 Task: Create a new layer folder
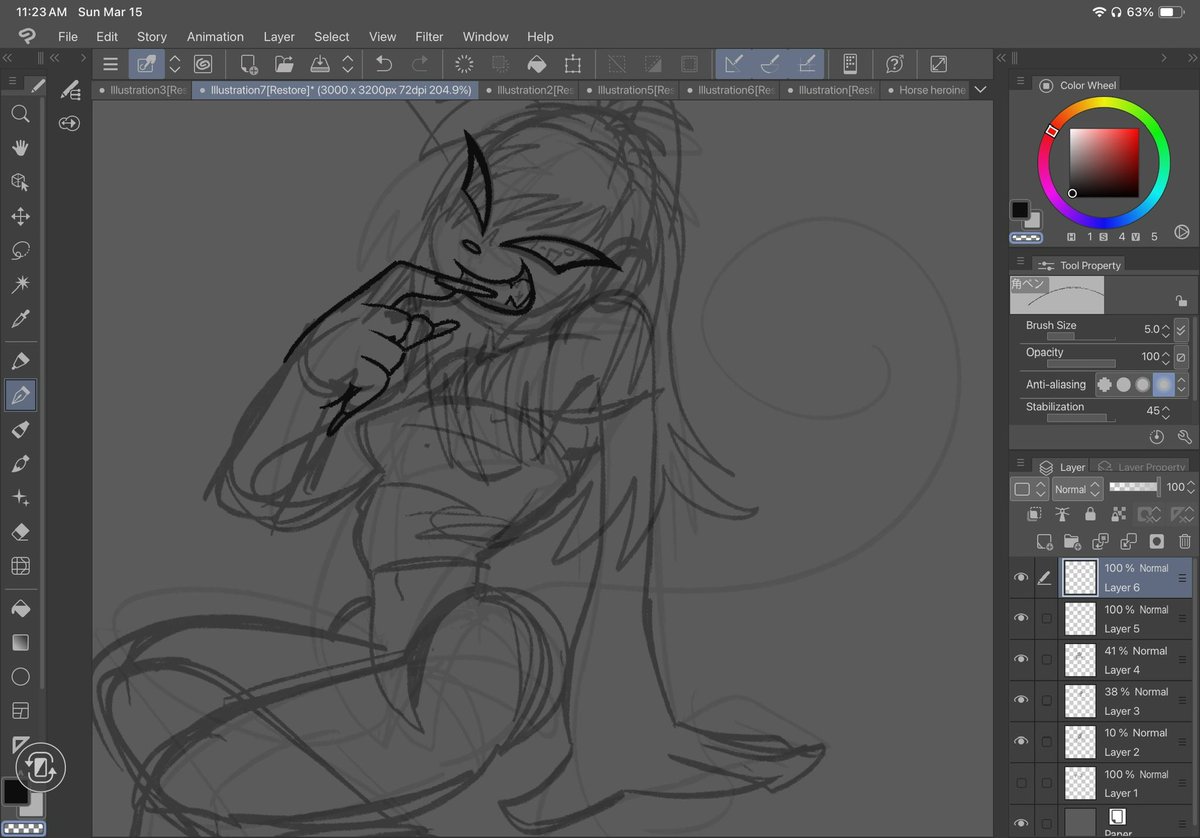(x=1072, y=541)
